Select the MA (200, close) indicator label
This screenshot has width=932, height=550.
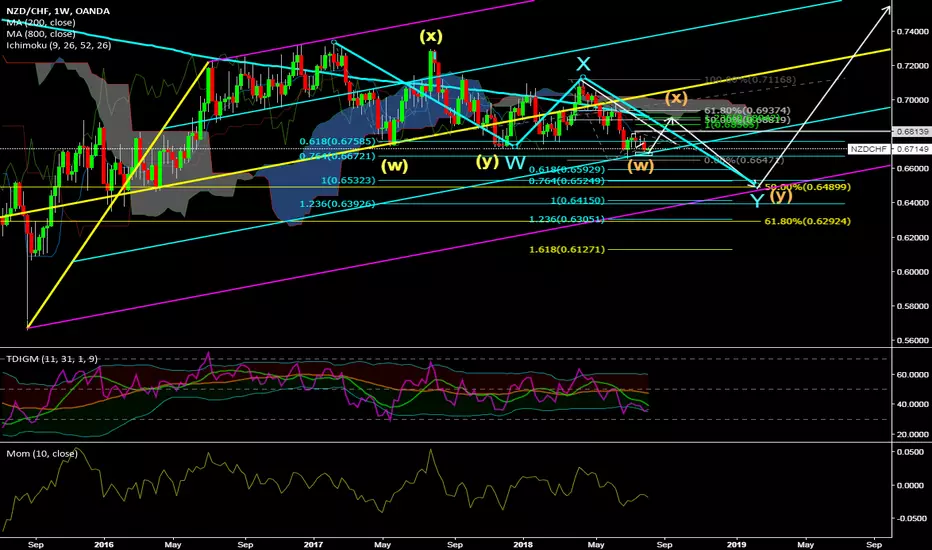(x=41, y=23)
